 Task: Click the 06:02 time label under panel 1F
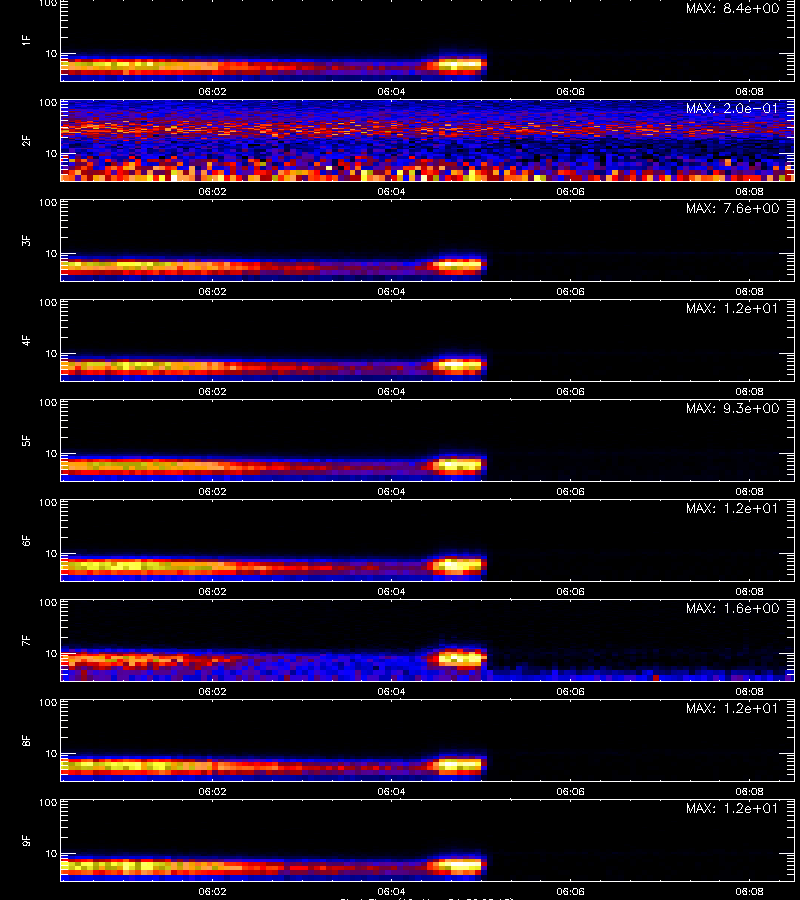coord(212,92)
